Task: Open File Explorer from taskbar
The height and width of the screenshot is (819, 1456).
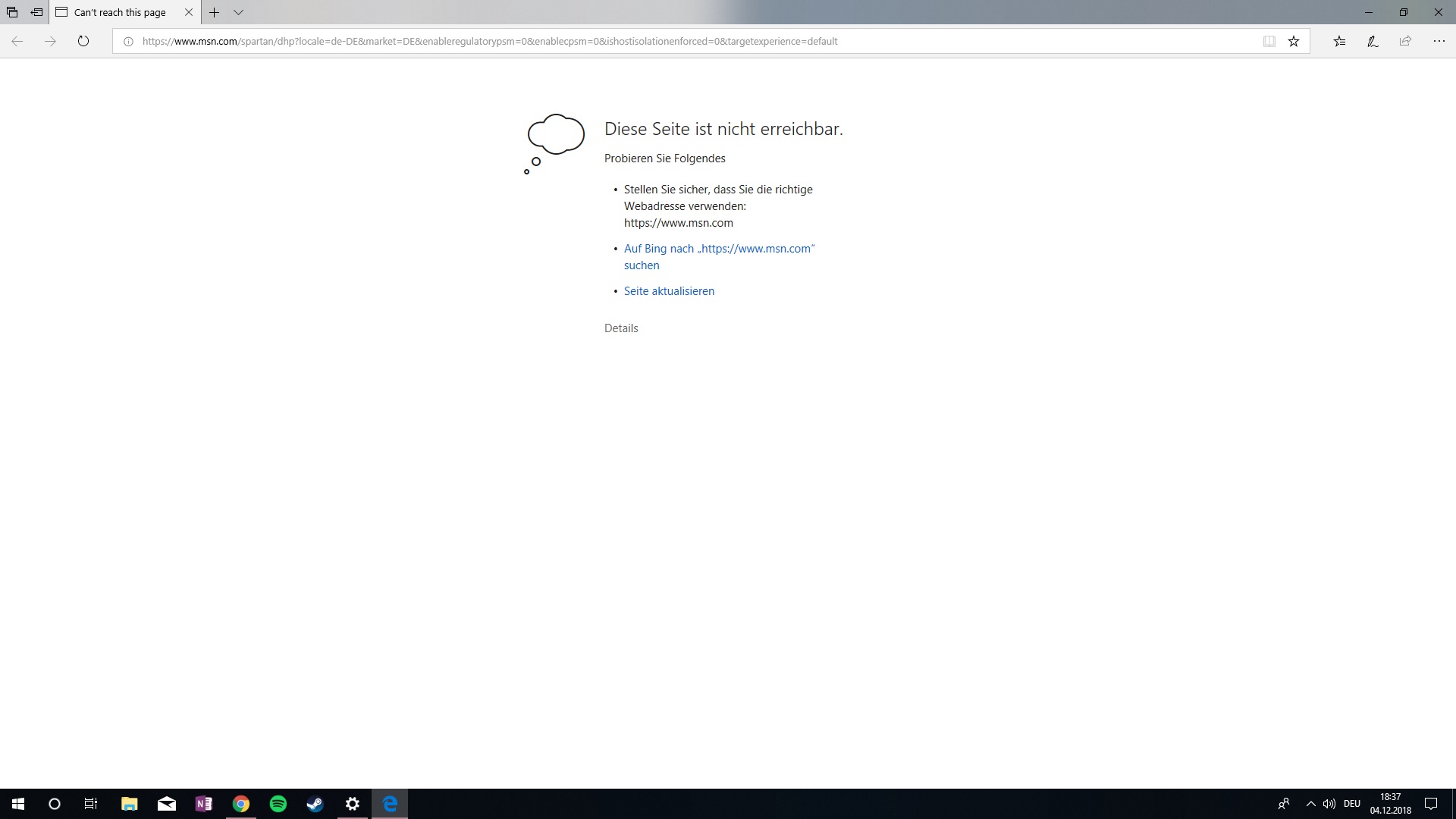Action: pos(130,804)
